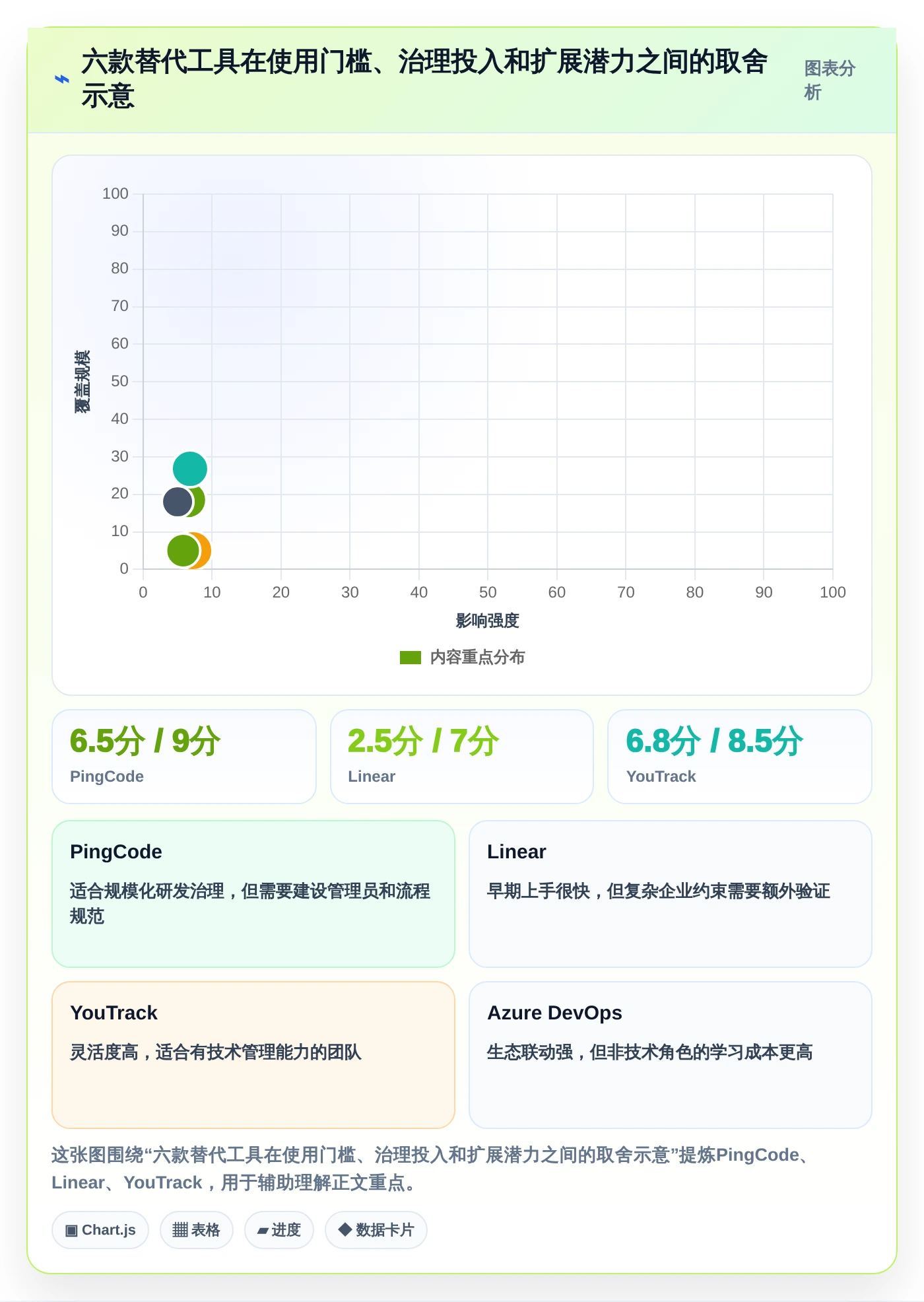This screenshot has width=924, height=1302.
Task: Click the 覆盖规模 y-axis title
Action: [82, 382]
